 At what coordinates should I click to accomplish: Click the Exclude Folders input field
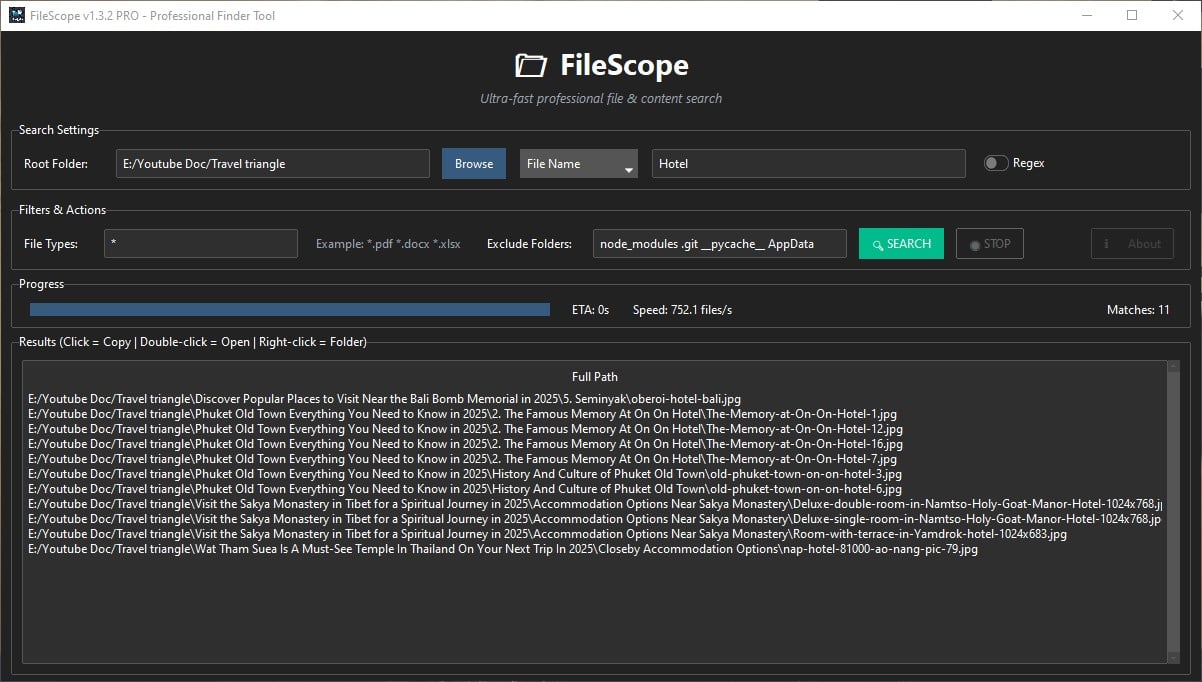(x=720, y=244)
